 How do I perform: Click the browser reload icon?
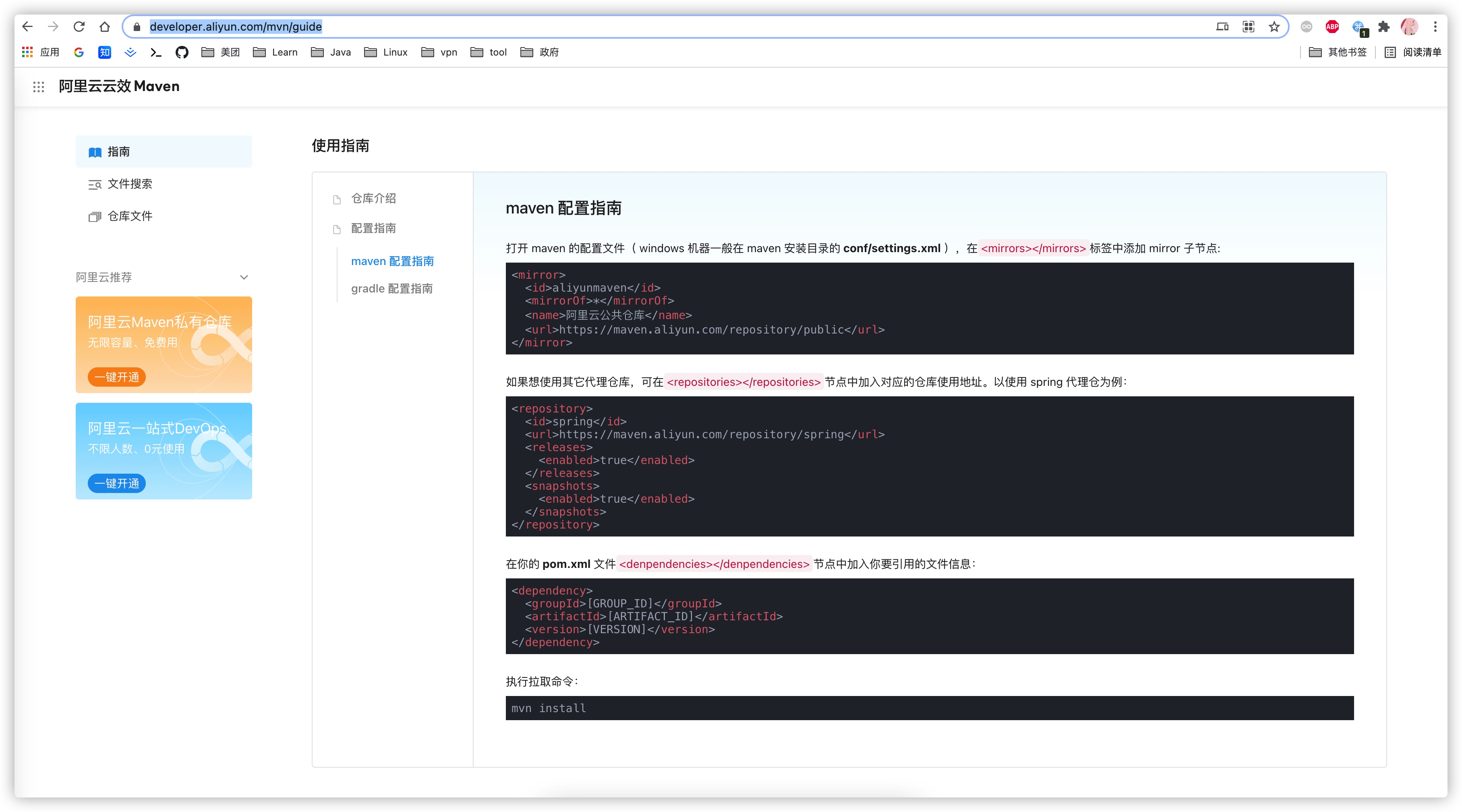(79, 27)
